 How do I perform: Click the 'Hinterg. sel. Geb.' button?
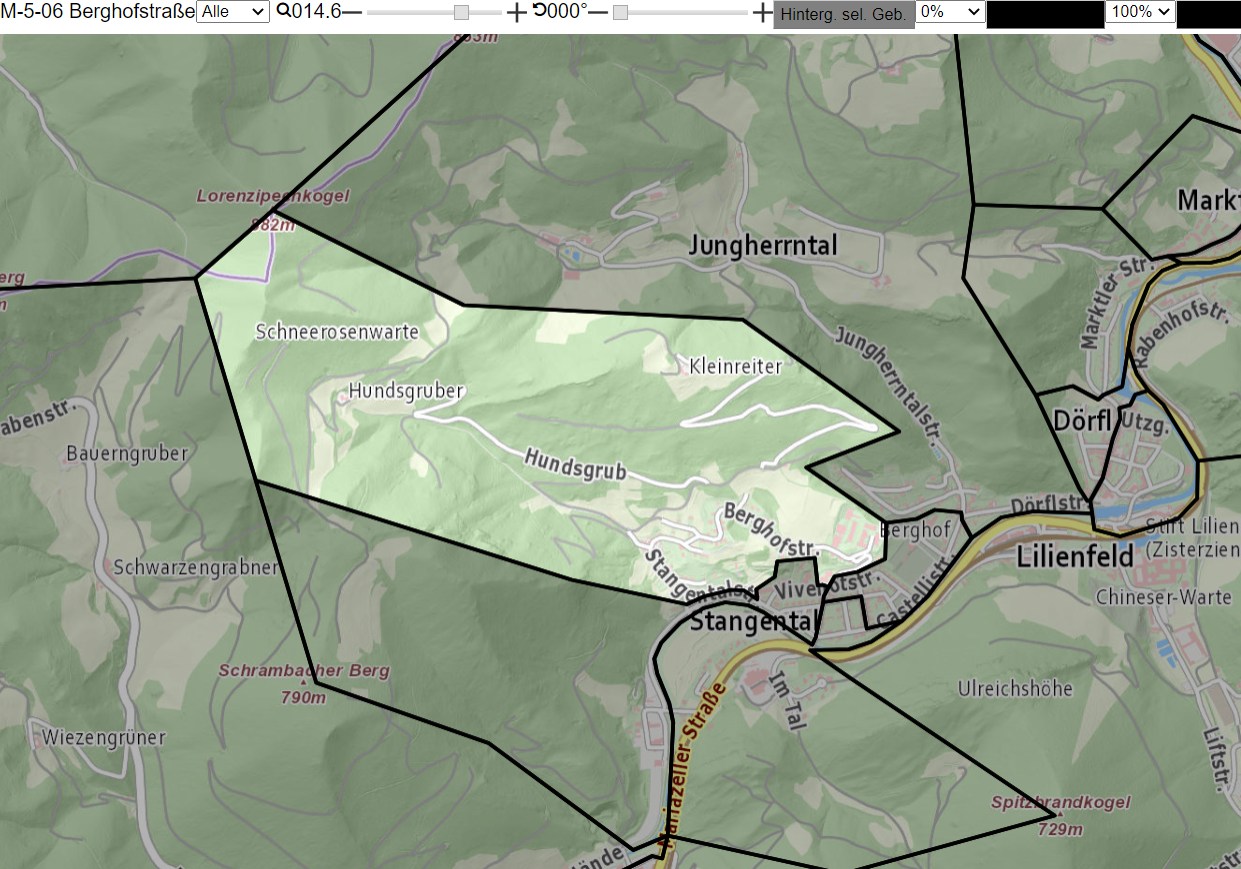coord(844,14)
